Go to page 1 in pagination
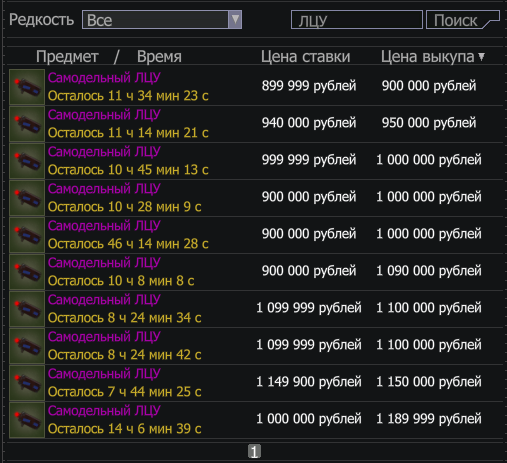The image size is (507, 463). pyautogui.click(x=254, y=452)
